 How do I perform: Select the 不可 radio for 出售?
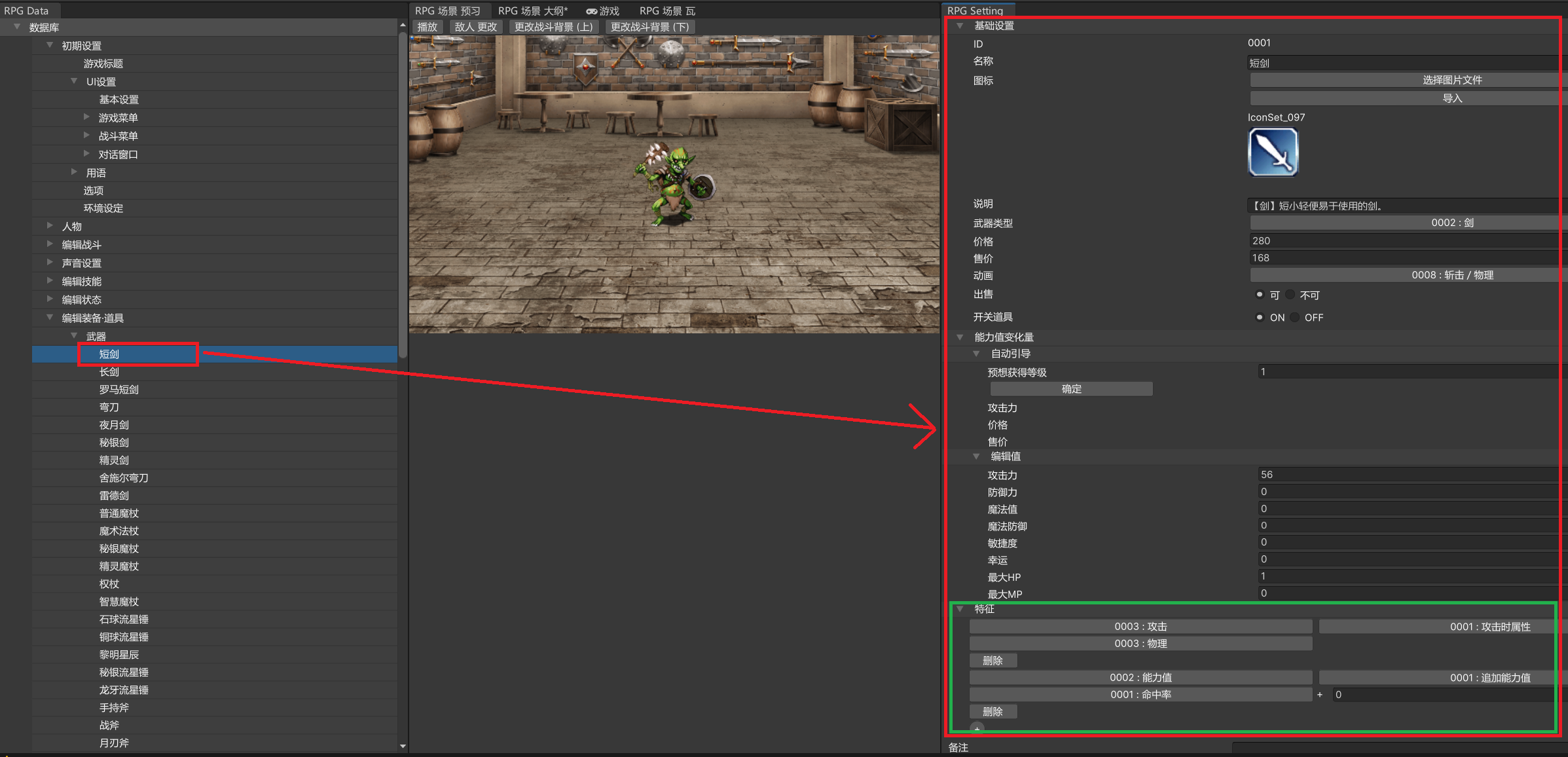click(x=1290, y=295)
